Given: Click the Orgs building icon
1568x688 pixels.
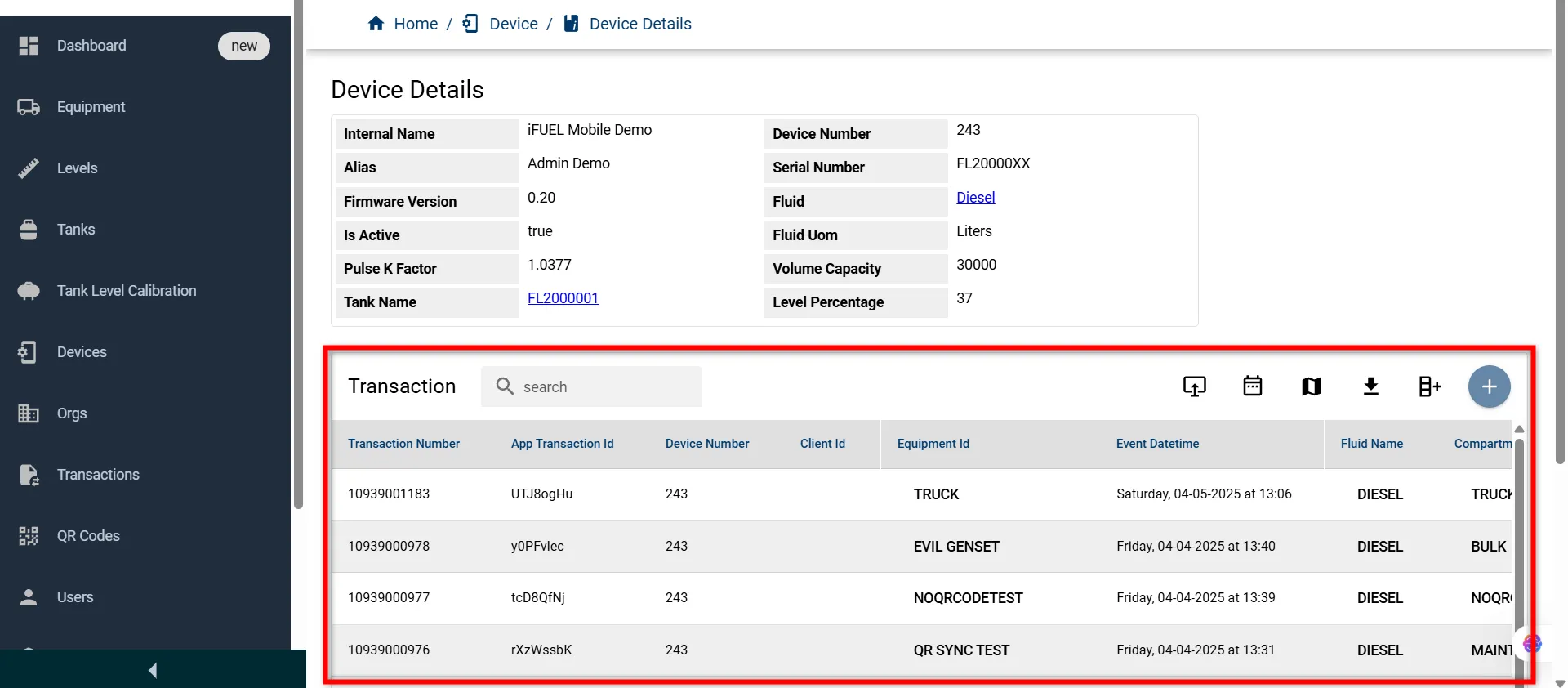Looking at the screenshot, I should pos(29,413).
